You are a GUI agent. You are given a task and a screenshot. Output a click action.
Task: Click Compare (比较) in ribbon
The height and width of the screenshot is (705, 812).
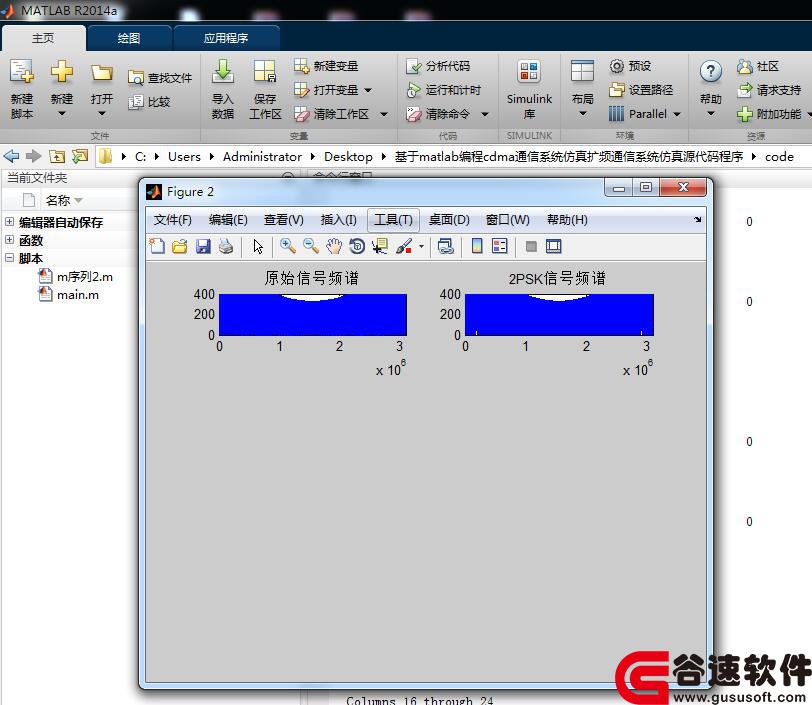pos(149,102)
